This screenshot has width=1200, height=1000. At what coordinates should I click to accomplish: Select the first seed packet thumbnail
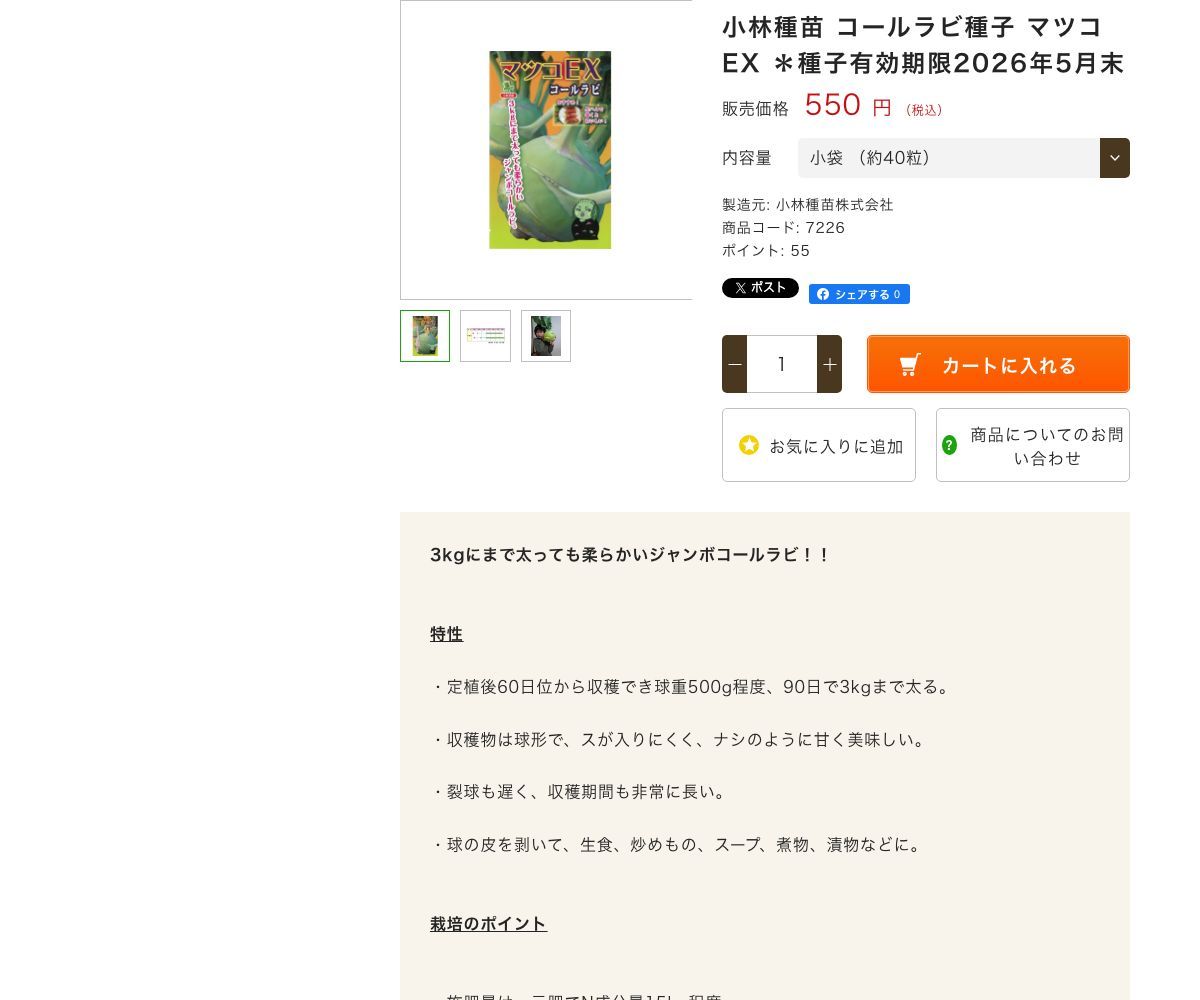tap(425, 336)
